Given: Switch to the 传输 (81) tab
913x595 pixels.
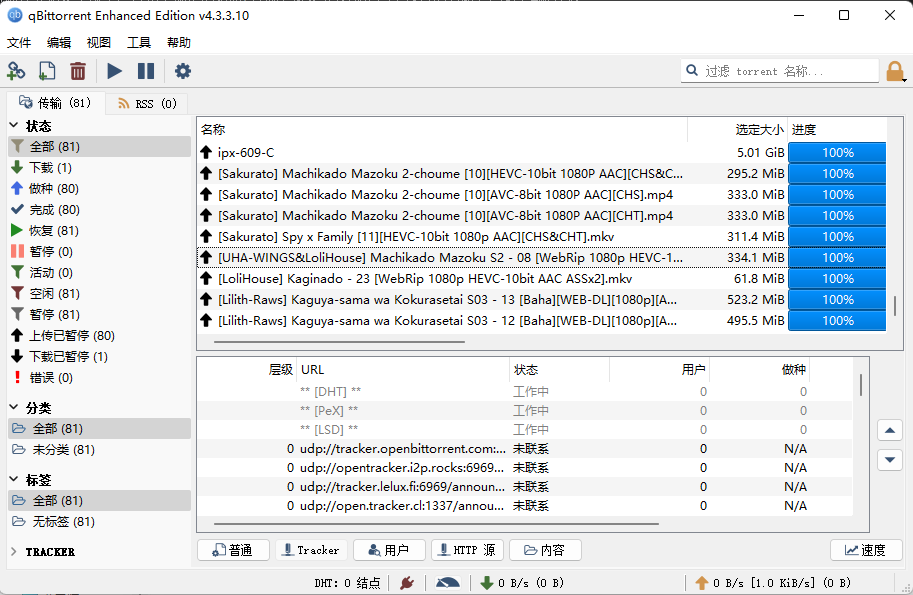Looking at the screenshot, I should [55, 103].
